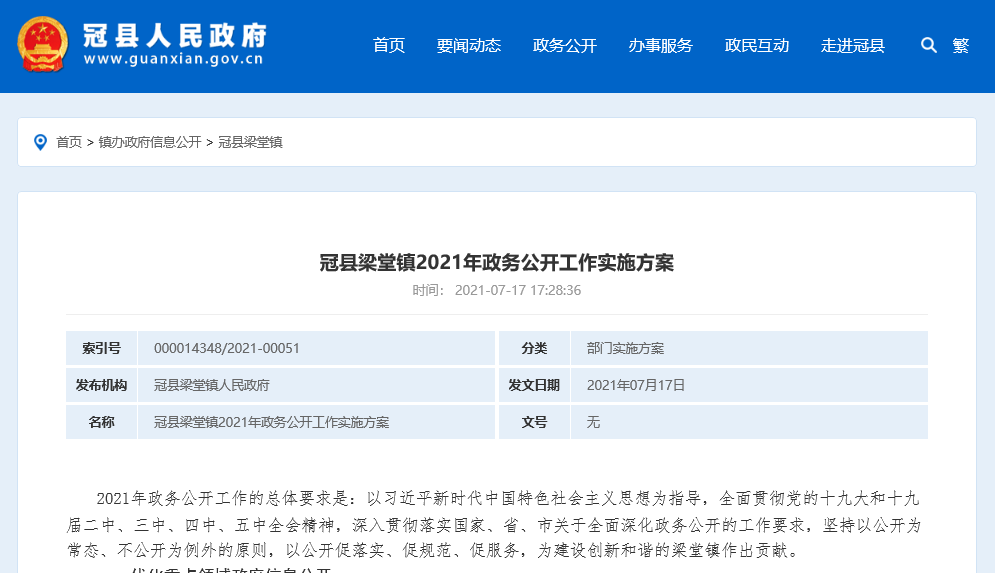
Task: Select index number 000014348/2021-00051
Action: coord(227,348)
